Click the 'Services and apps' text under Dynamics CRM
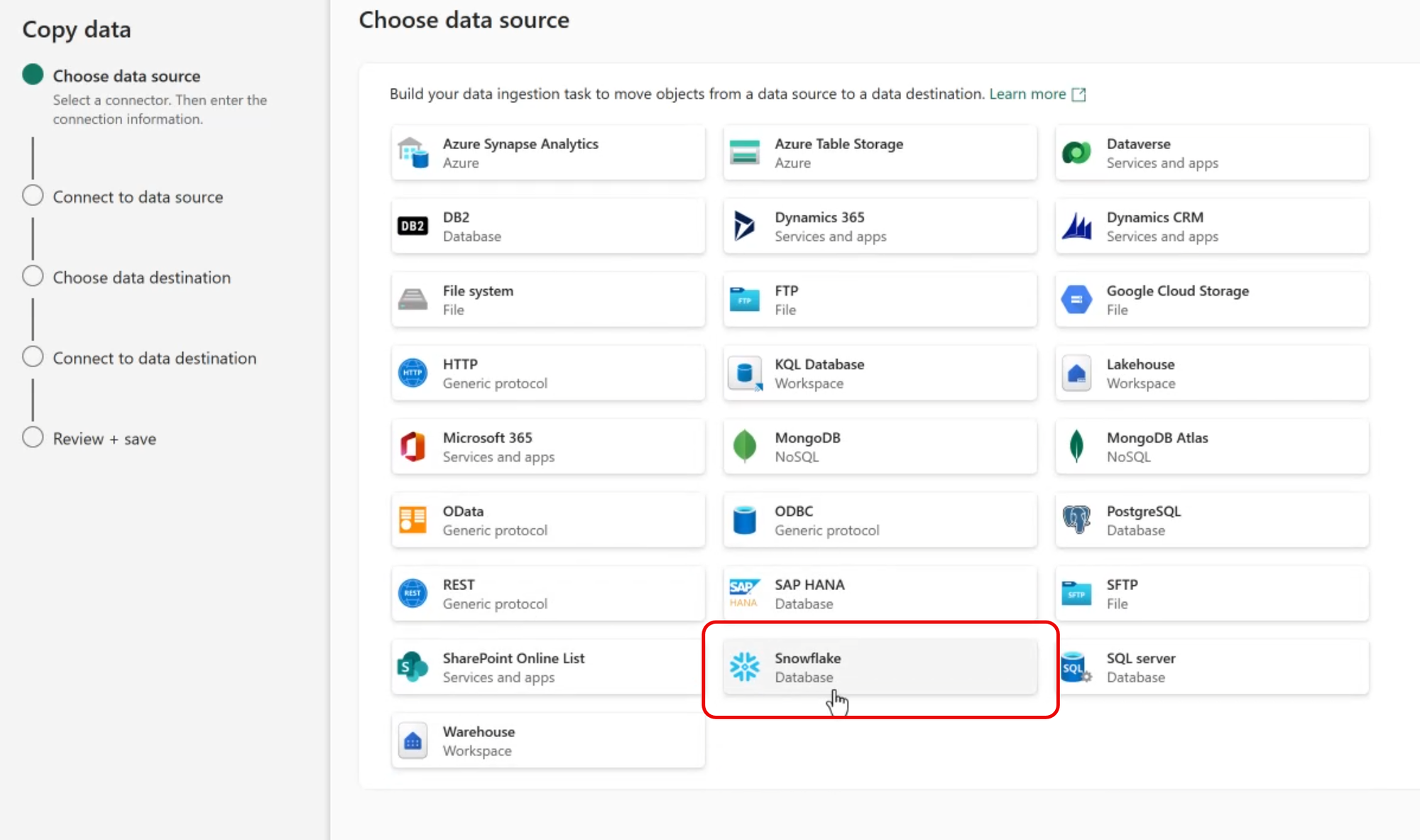 click(x=1162, y=236)
